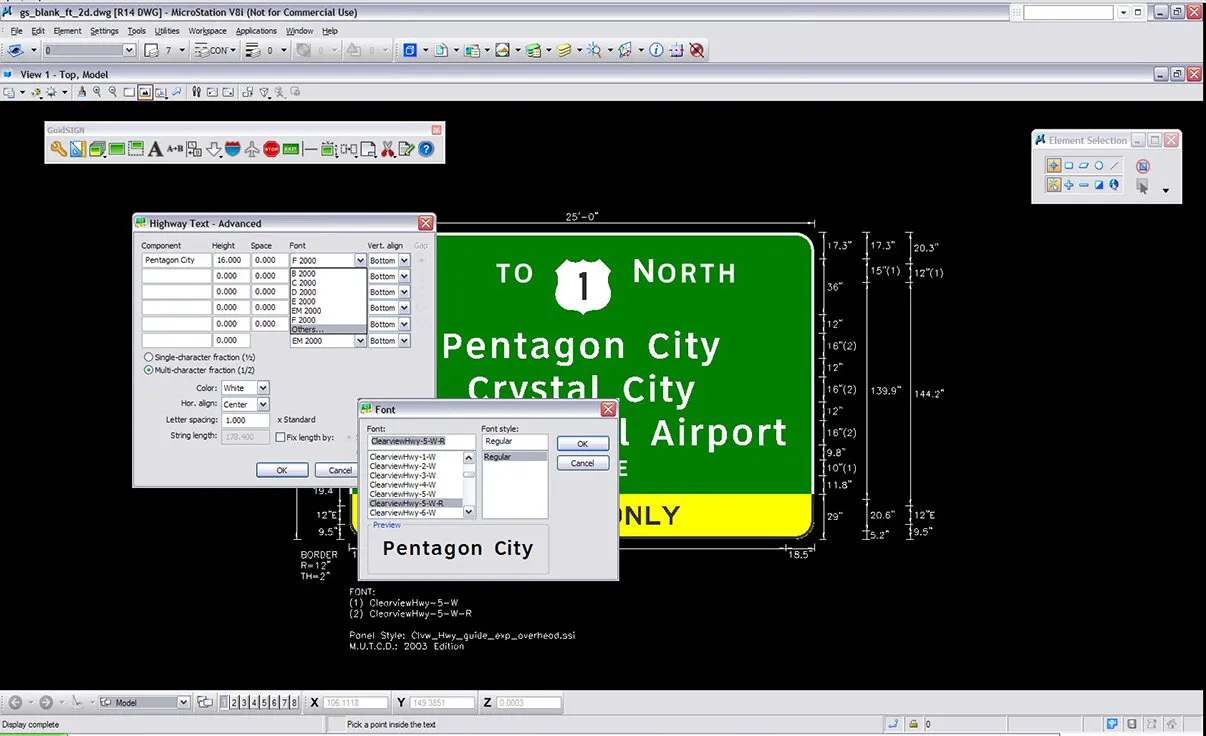Image resolution: width=1206 pixels, height=736 pixels.
Task: Click the X coordinate field in bottom bar
Action: pos(355,703)
